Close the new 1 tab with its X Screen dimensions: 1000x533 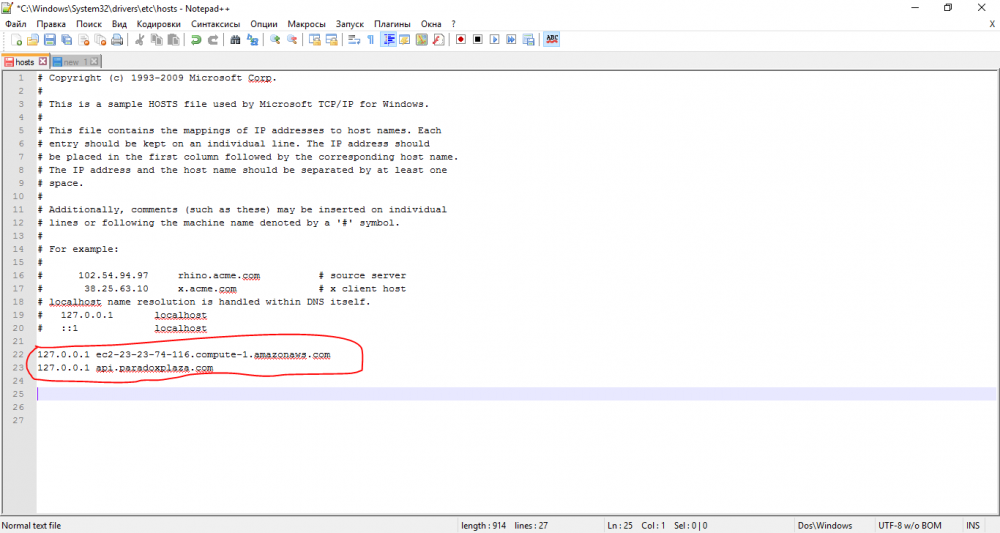click(x=94, y=61)
